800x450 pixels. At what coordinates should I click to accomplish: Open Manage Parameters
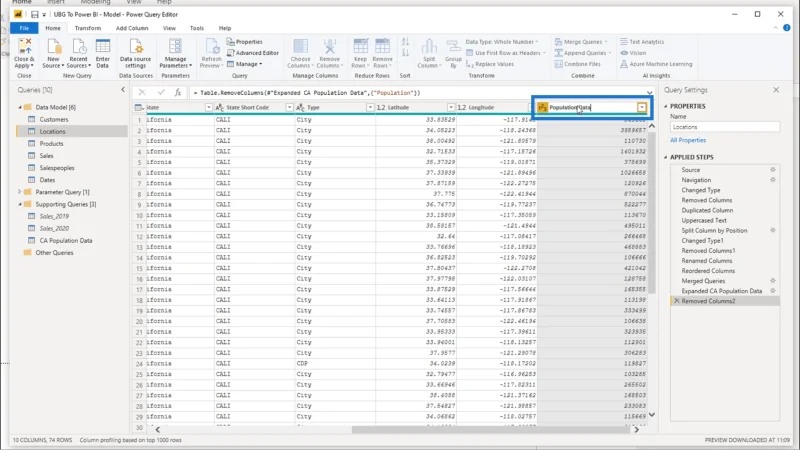[x=176, y=54]
